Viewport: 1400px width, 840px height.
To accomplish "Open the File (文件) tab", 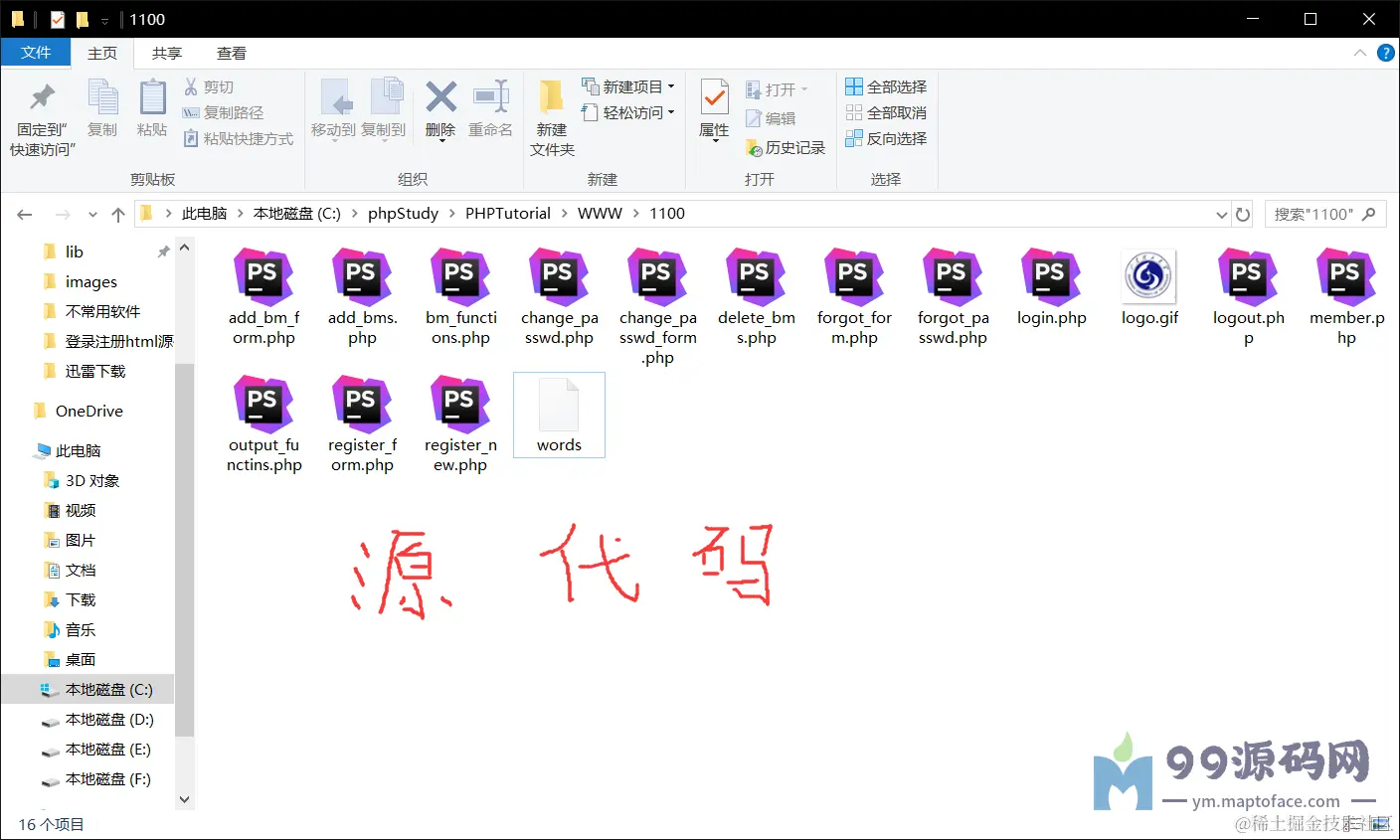I will (x=36, y=53).
